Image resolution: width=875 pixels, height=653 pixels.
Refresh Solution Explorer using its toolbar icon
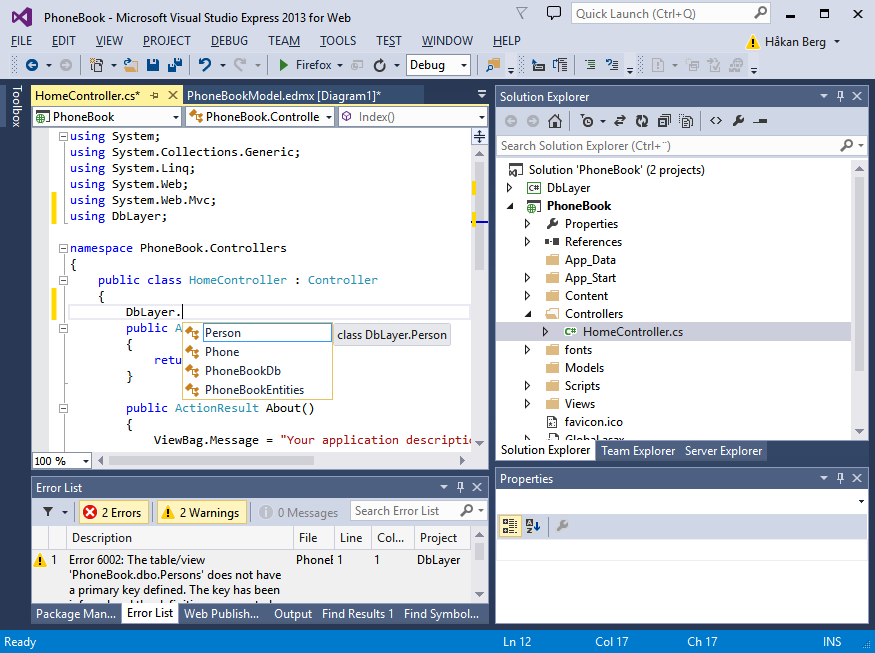tap(642, 121)
